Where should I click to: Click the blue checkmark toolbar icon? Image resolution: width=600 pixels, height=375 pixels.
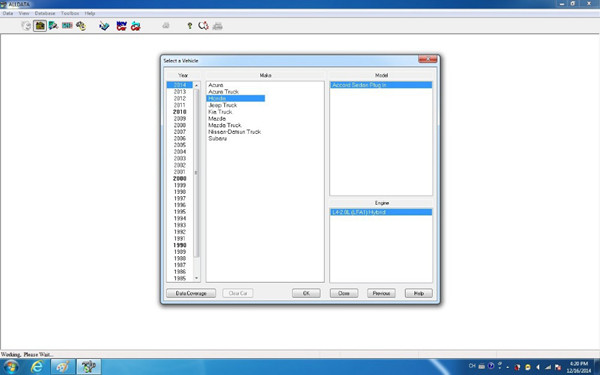104,26
